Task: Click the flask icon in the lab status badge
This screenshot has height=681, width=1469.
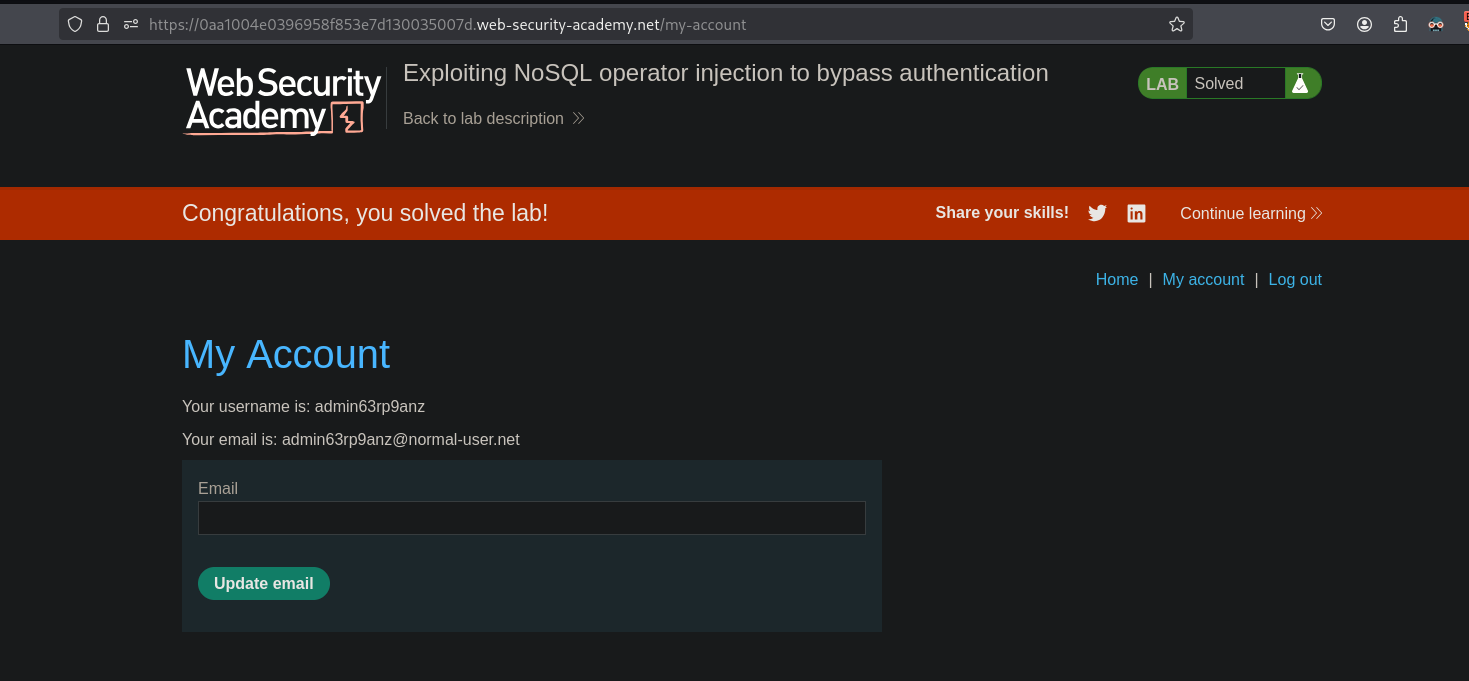Action: click(x=1300, y=84)
